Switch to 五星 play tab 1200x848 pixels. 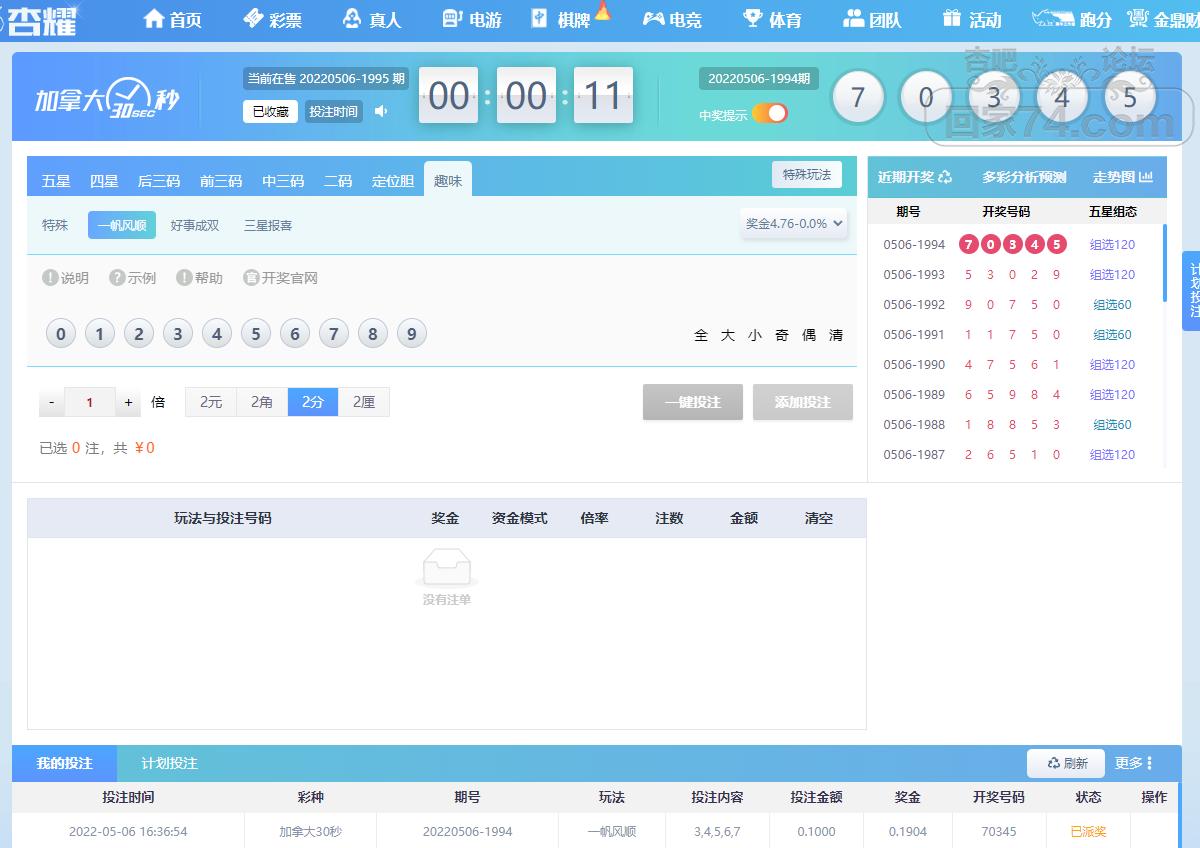tap(56, 181)
